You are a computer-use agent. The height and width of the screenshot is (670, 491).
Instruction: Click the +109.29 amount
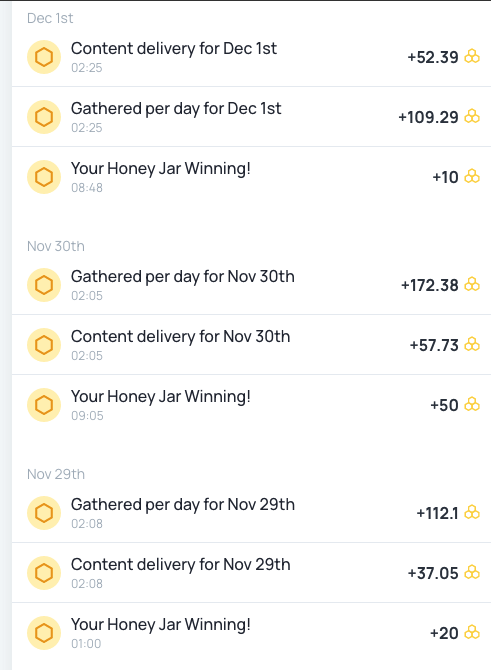click(428, 117)
